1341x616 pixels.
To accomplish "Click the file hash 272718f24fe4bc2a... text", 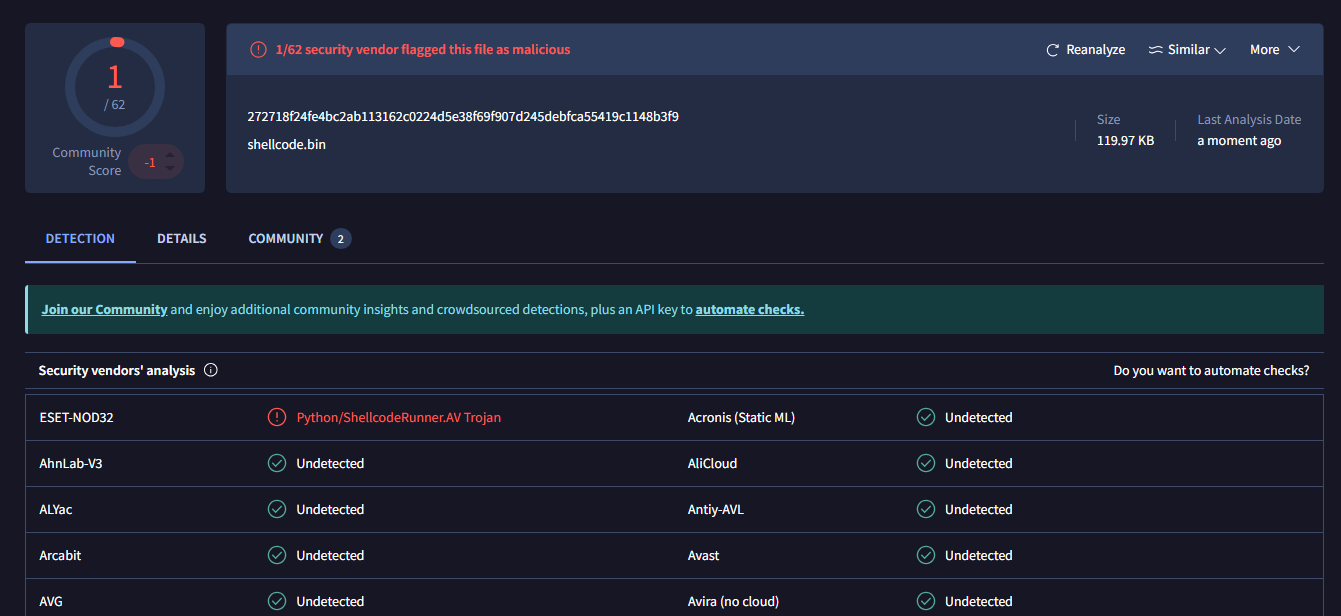I will [x=463, y=116].
